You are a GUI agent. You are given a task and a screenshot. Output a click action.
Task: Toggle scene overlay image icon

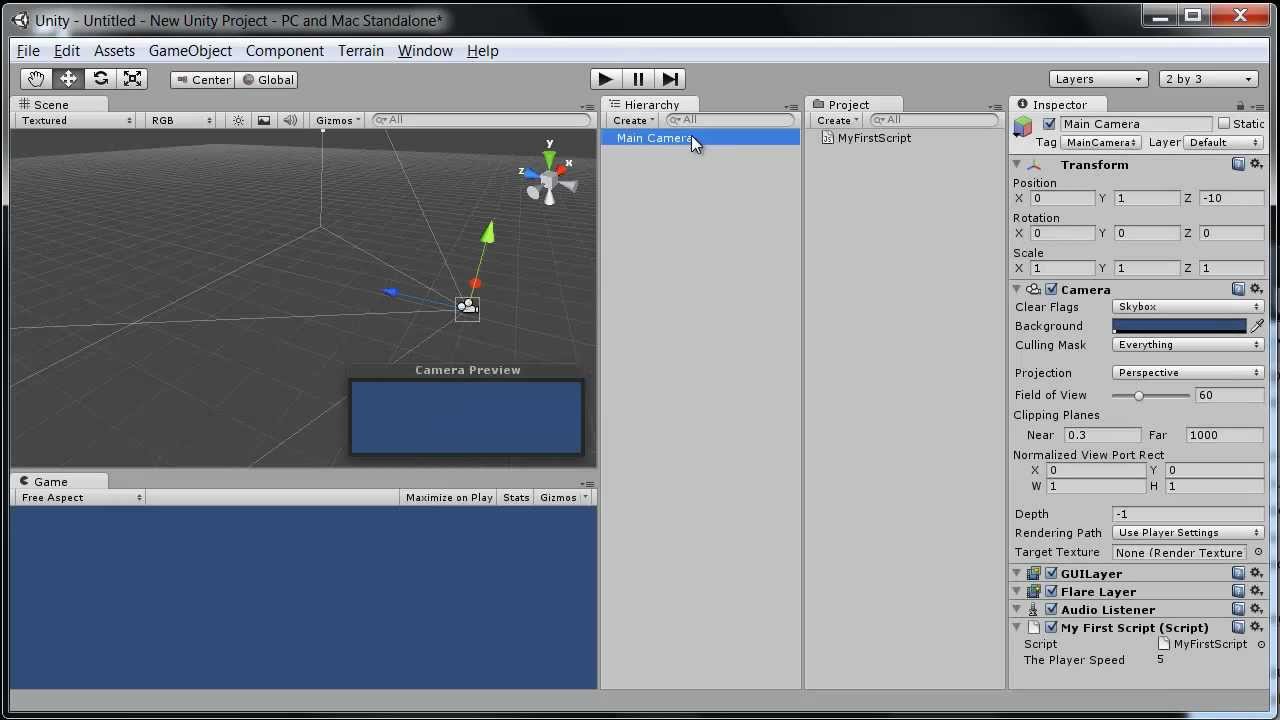(x=264, y=120)
